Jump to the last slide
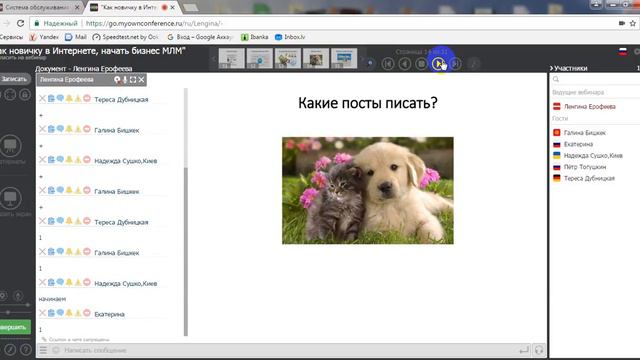640x360 pixels. [x=456, y=64]
